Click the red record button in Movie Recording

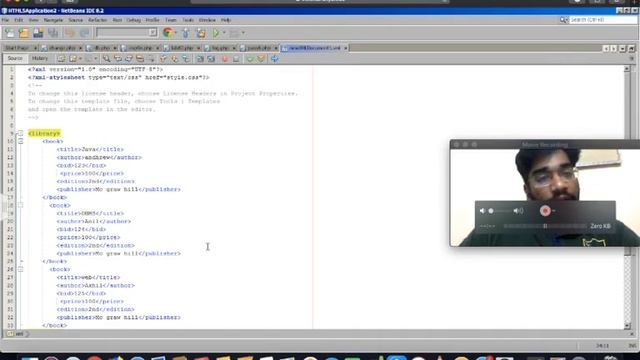coord(545,211)
